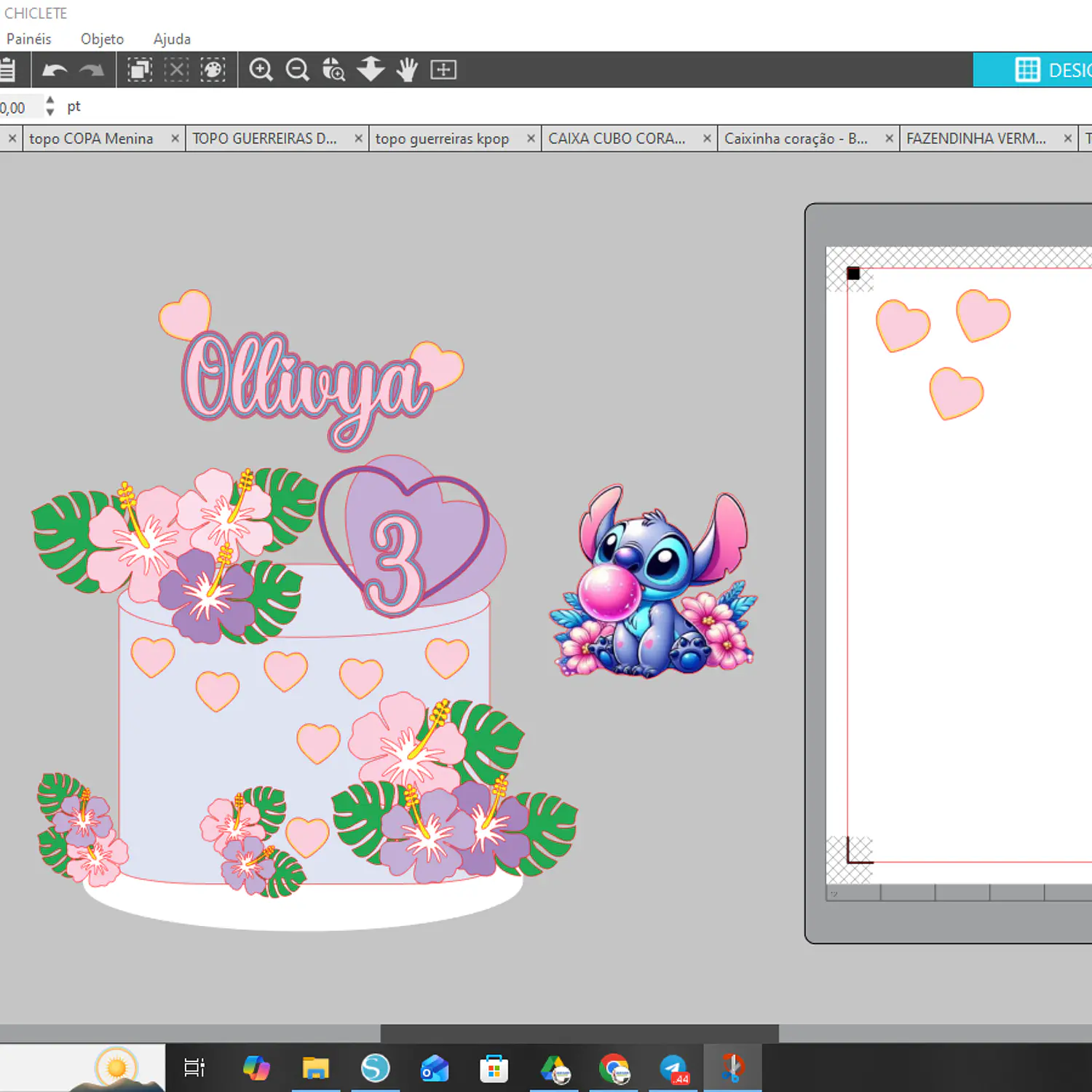Click the Deselect All icon
Viewport: 1092px width, 1092px height.
176,70
